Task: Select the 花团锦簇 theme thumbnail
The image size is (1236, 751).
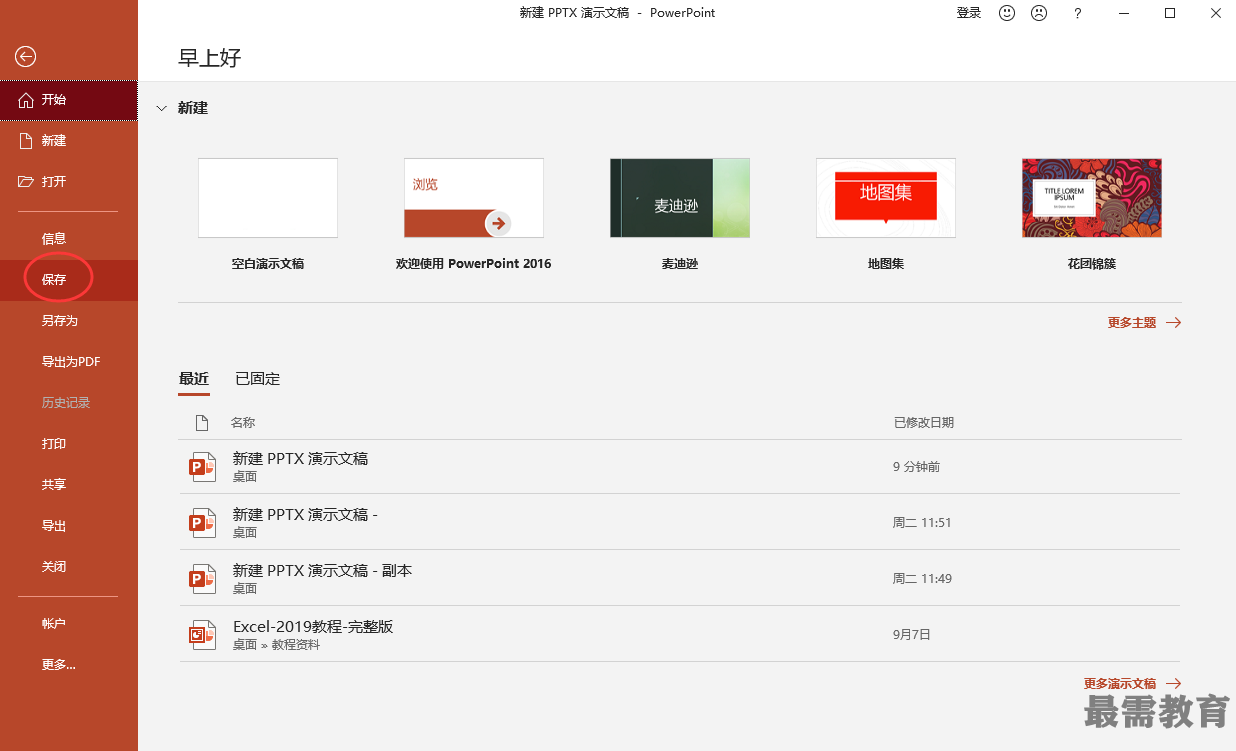Action: pos(1092,198)
